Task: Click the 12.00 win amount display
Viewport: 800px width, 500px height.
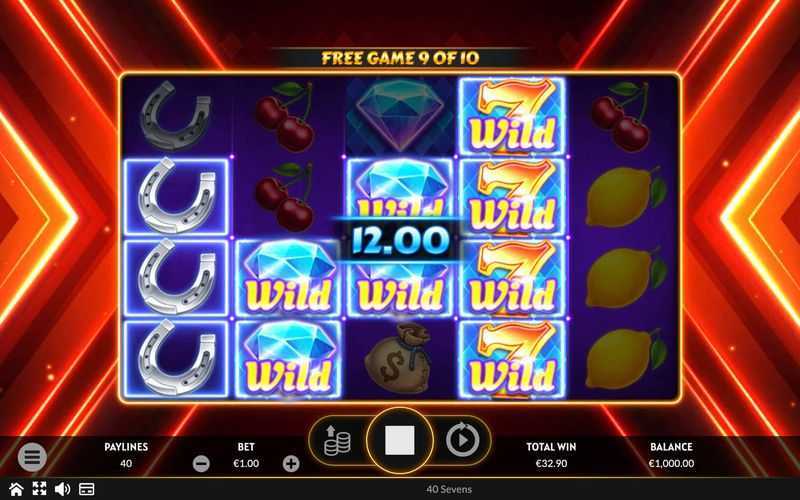Action: click(399, 240)
